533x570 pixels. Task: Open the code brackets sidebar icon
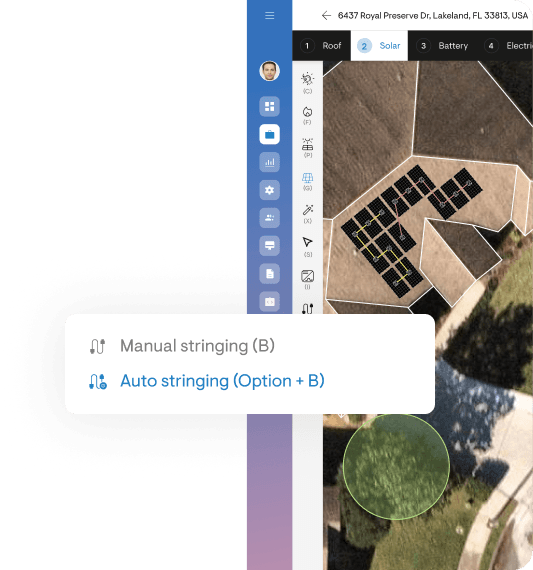tap(269, 301)
